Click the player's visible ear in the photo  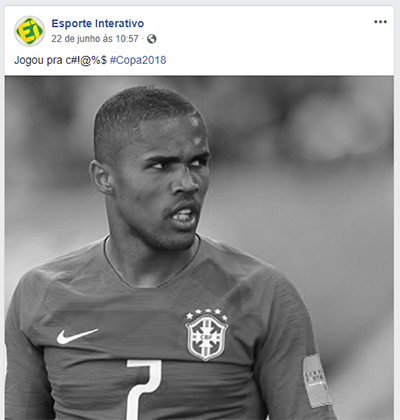[102, 178]
